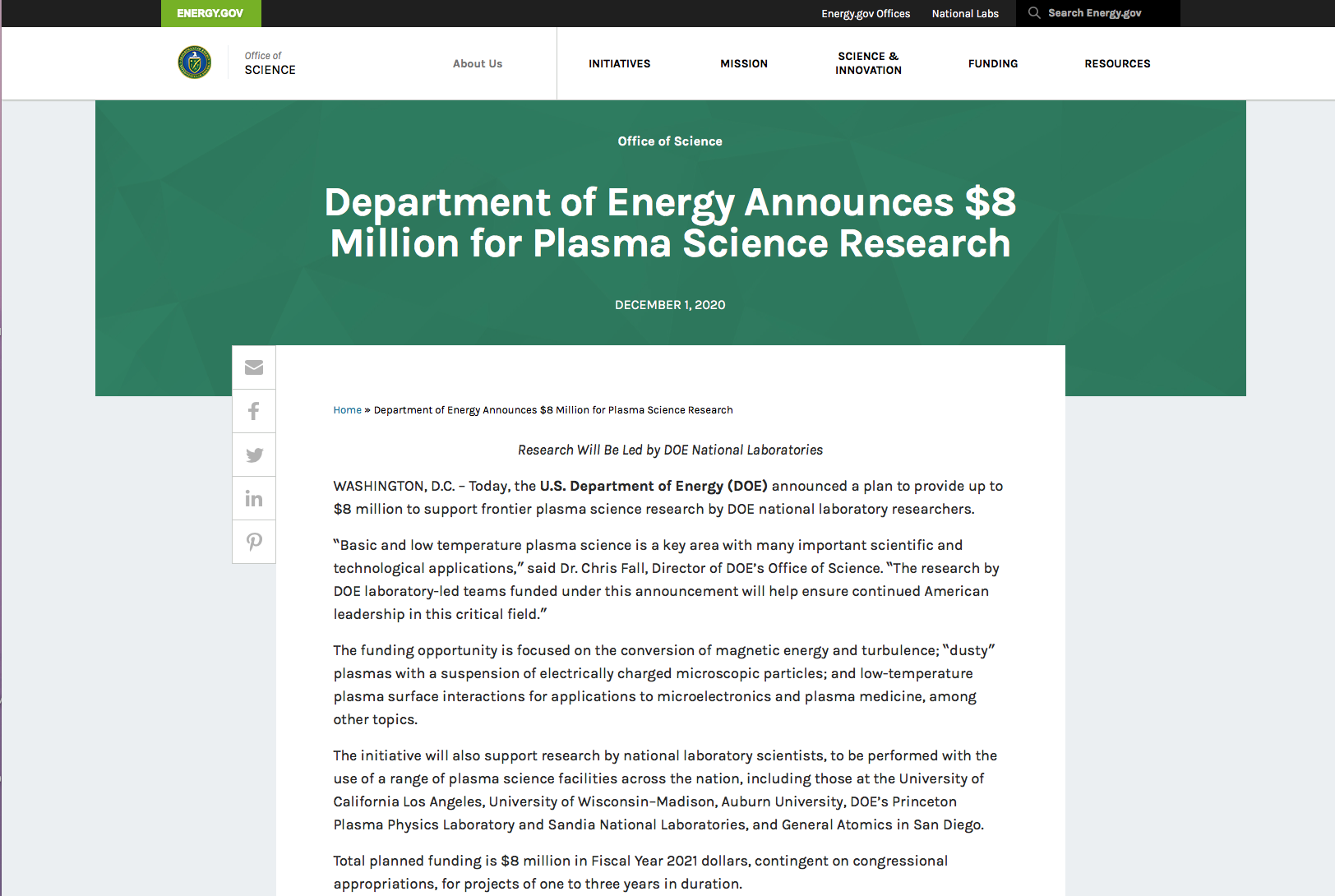1335x896 pixels.
Task: Open the ENERGY.GOV home badge
Action: [210, 13]
